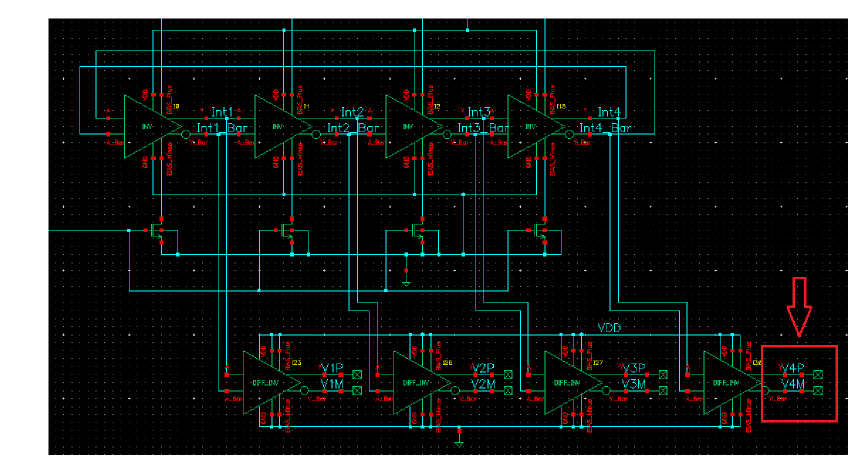Select the ground symbol under the NMOS transistor row
This screenshot has height=468, width=860.
pos(406,283)
